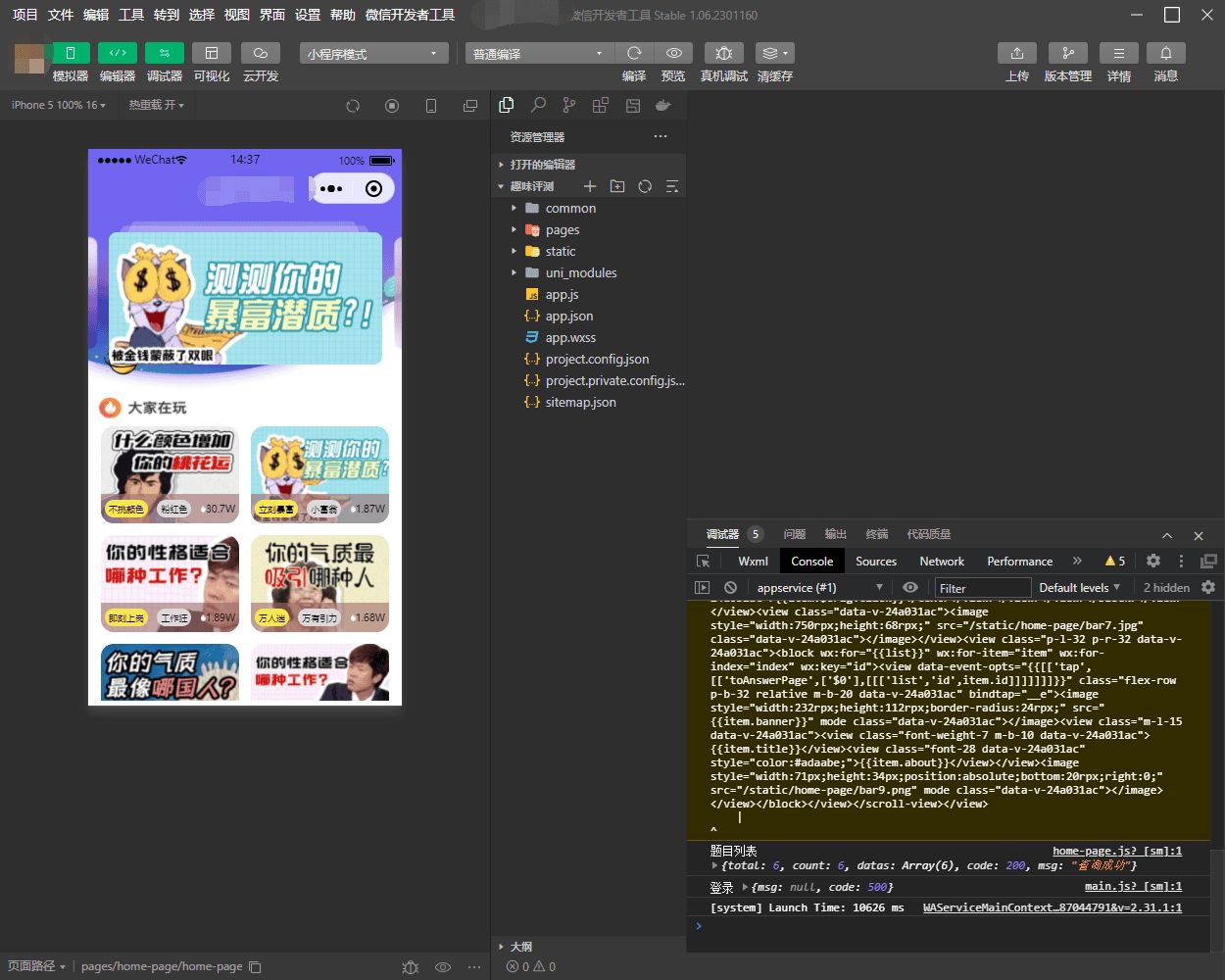Viewport: 1225px width, 980px height.
Task: Open the appservice context dropdown
Action: pos(818,588)
